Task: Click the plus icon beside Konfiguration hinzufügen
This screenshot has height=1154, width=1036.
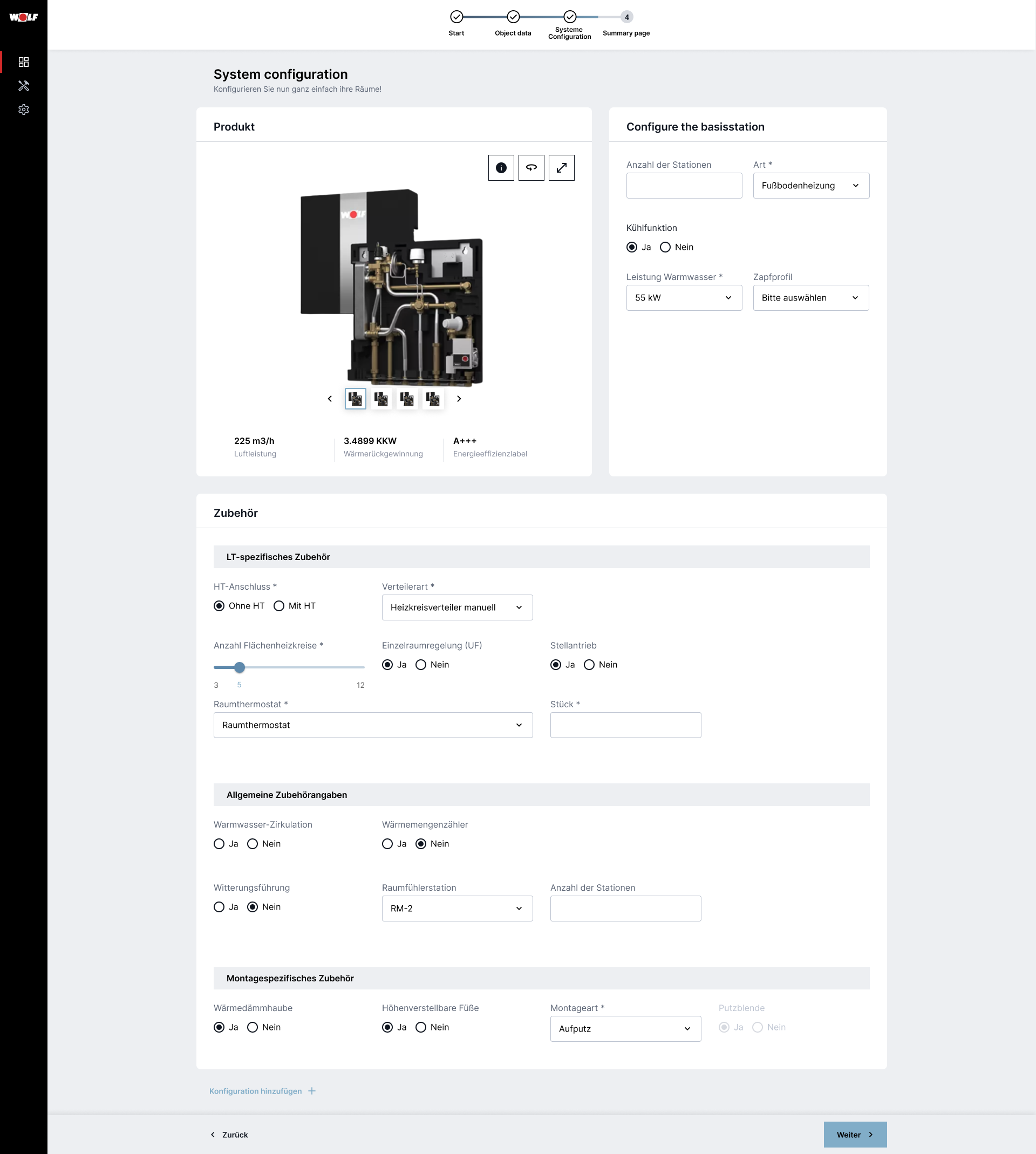Action: [x=312, y=1091]
